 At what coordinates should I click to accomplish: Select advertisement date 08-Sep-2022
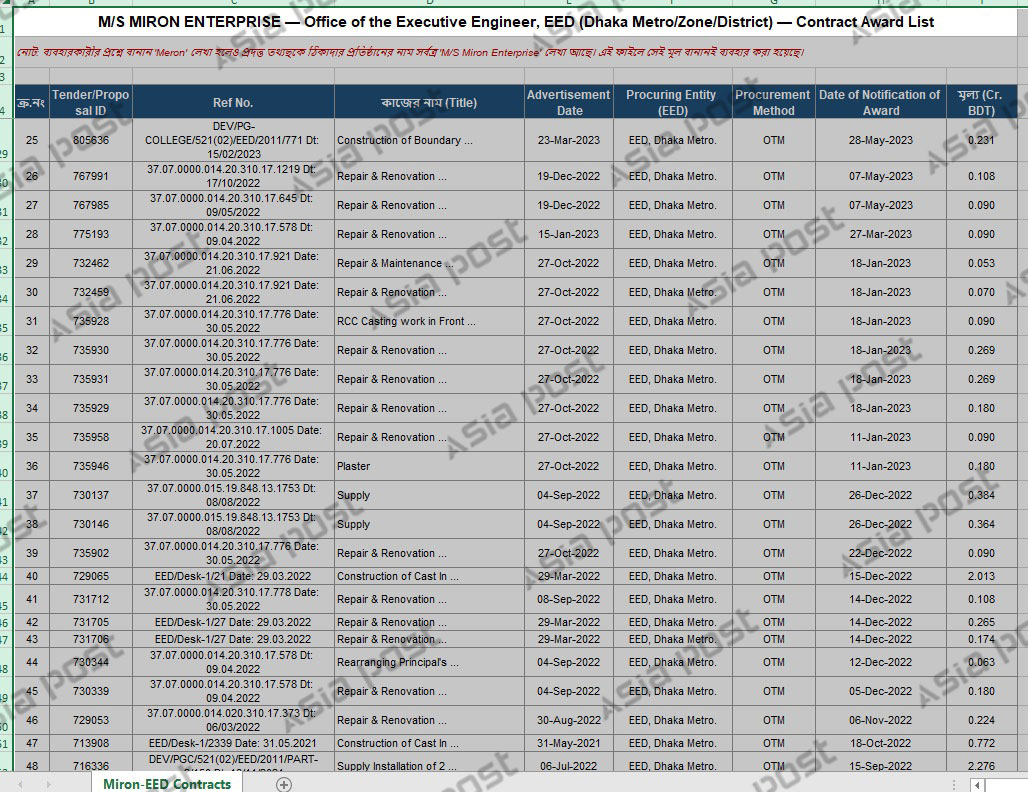(568, 599)
